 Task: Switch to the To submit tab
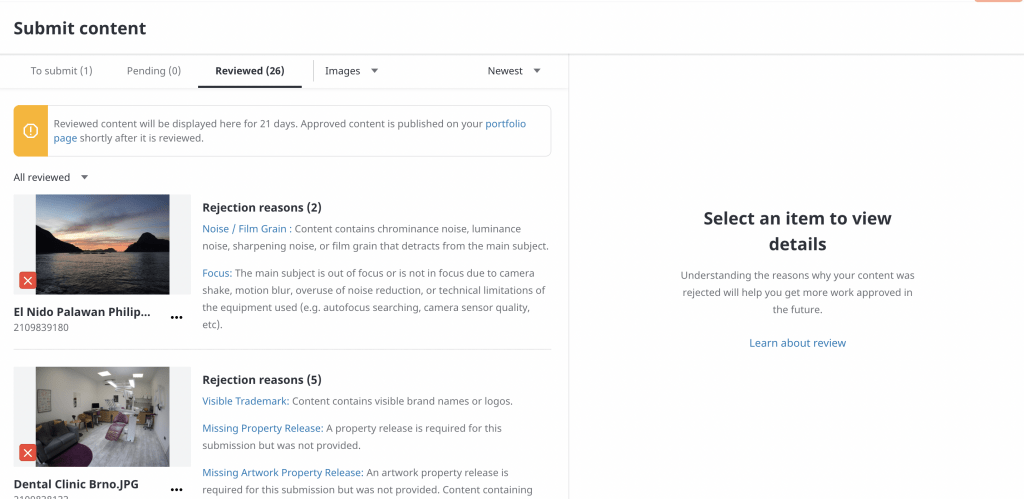pos(61,71)
